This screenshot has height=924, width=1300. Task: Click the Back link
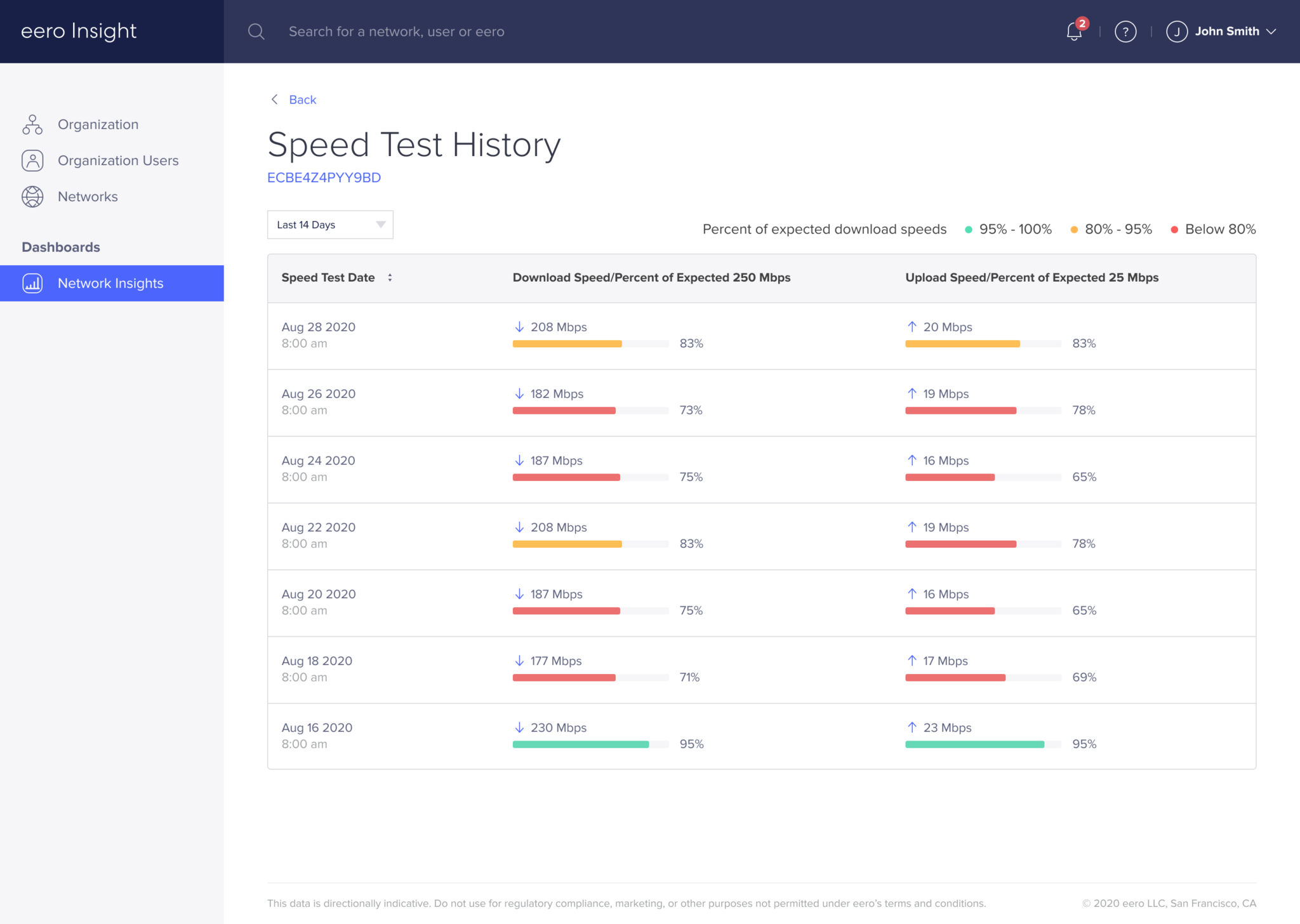(x=302, y=100)
